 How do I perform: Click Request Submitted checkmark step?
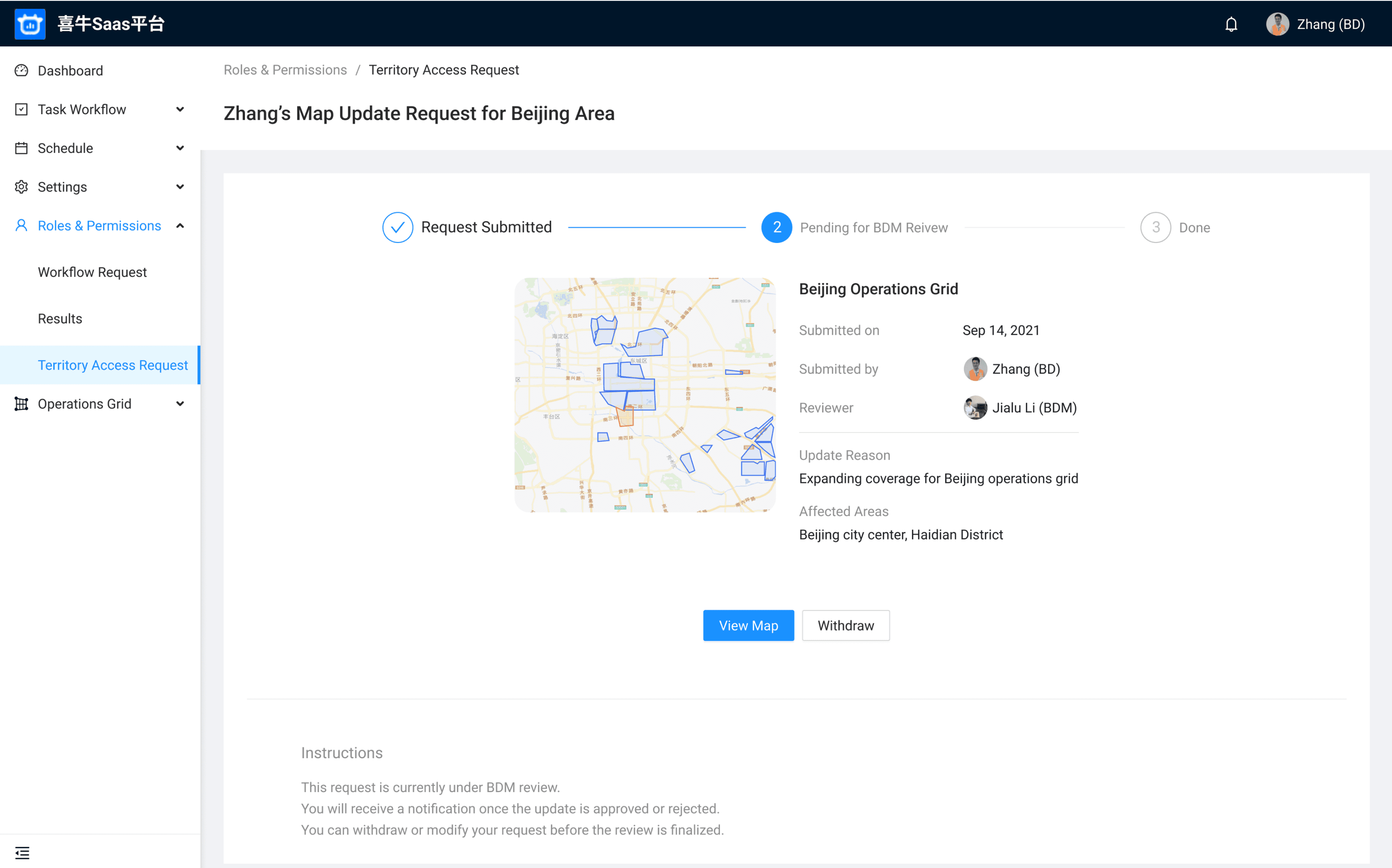click(x=397, y=227)
